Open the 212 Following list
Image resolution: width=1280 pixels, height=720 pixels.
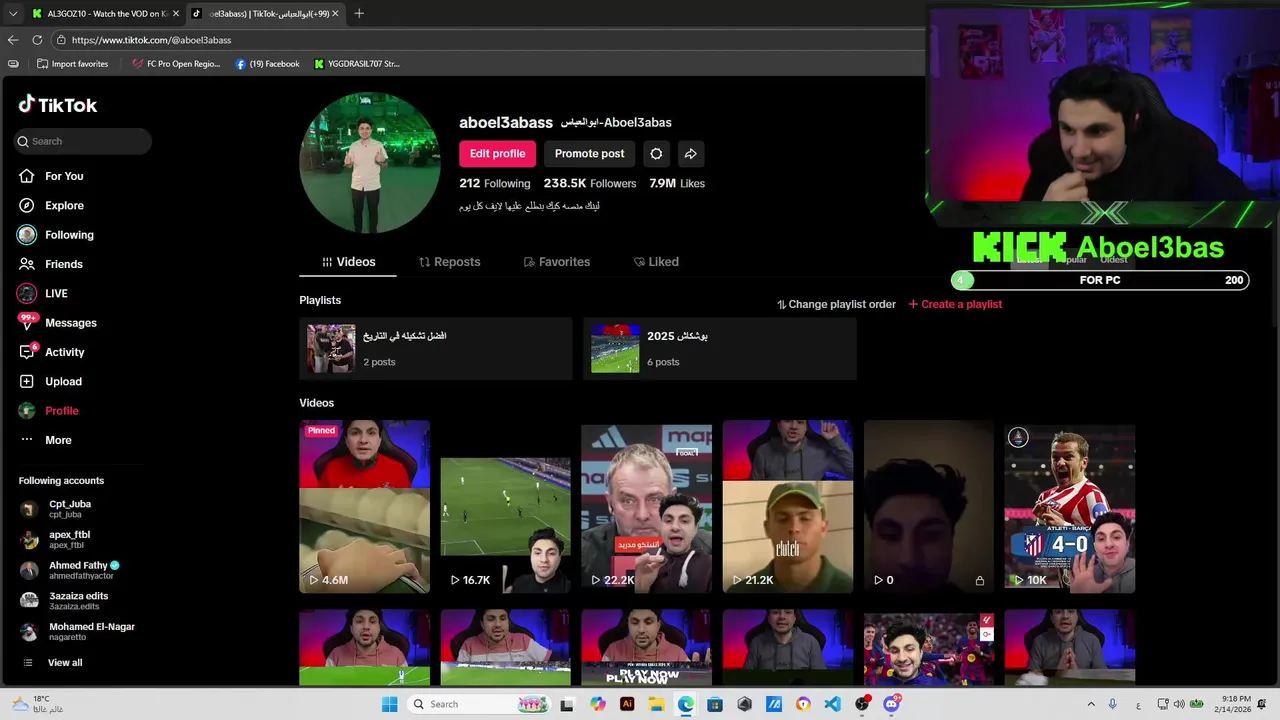[494, 184]
